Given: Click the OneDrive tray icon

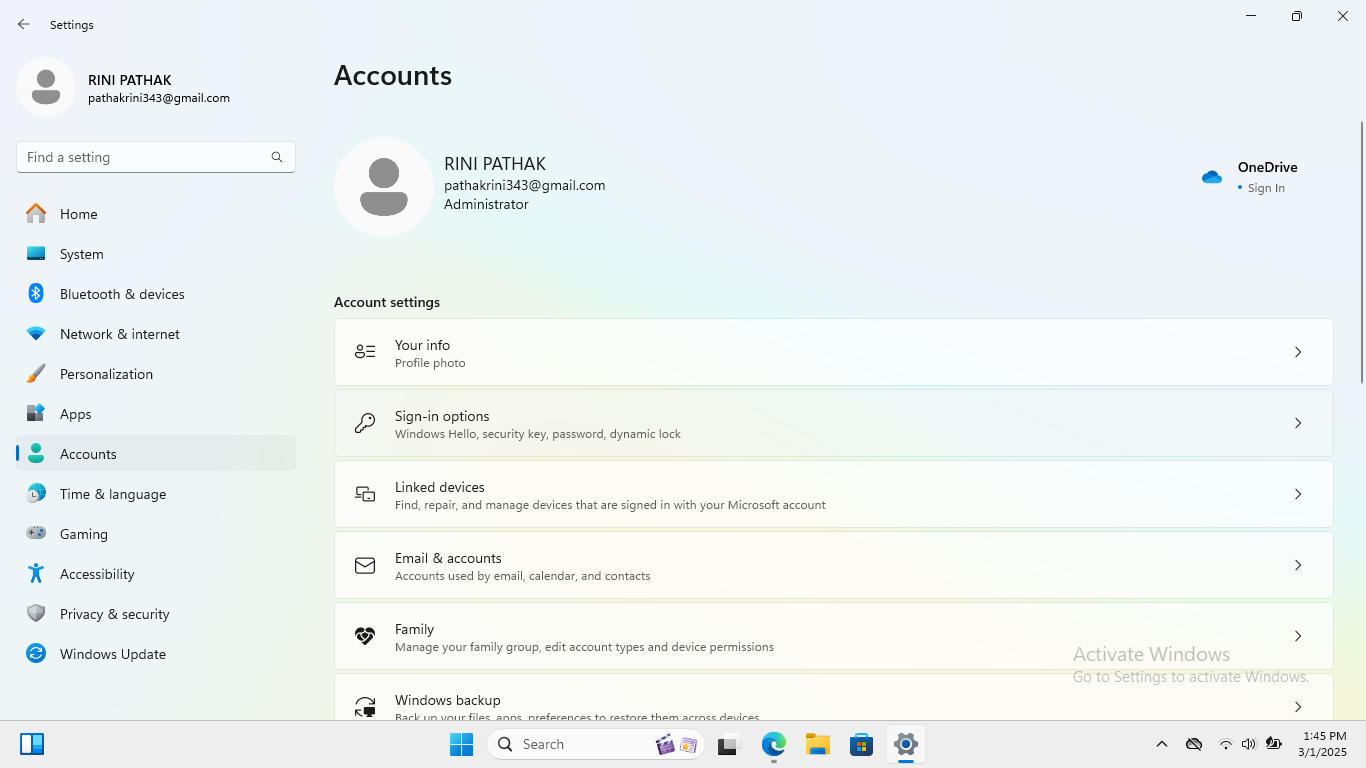Looking at the screenshot, I should (1193, 744).
